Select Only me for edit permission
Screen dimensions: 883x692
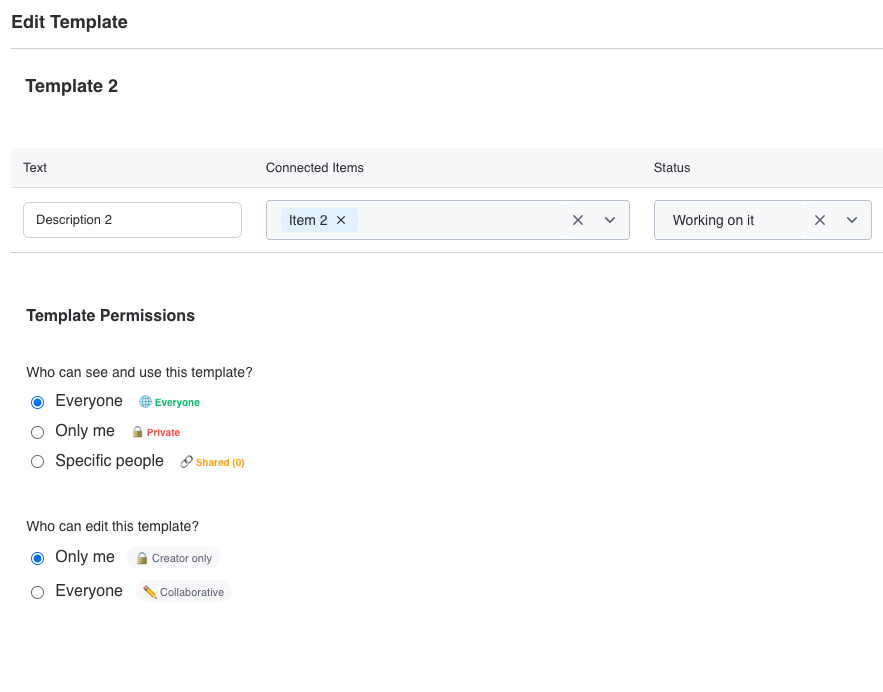[x=38, y=558]
